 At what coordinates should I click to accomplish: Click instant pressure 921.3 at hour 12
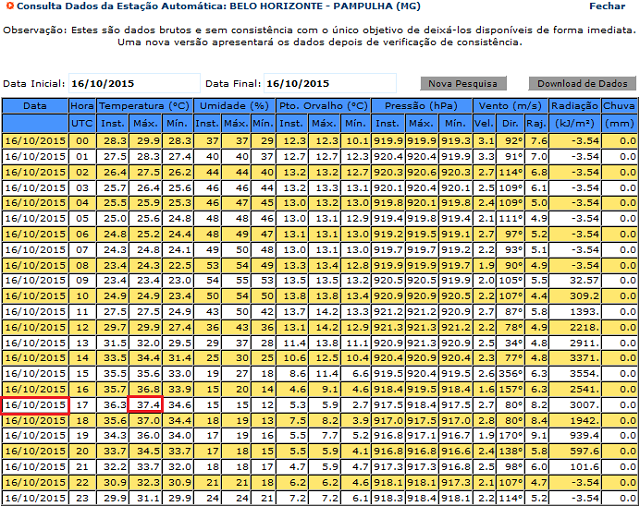[388, 327]
